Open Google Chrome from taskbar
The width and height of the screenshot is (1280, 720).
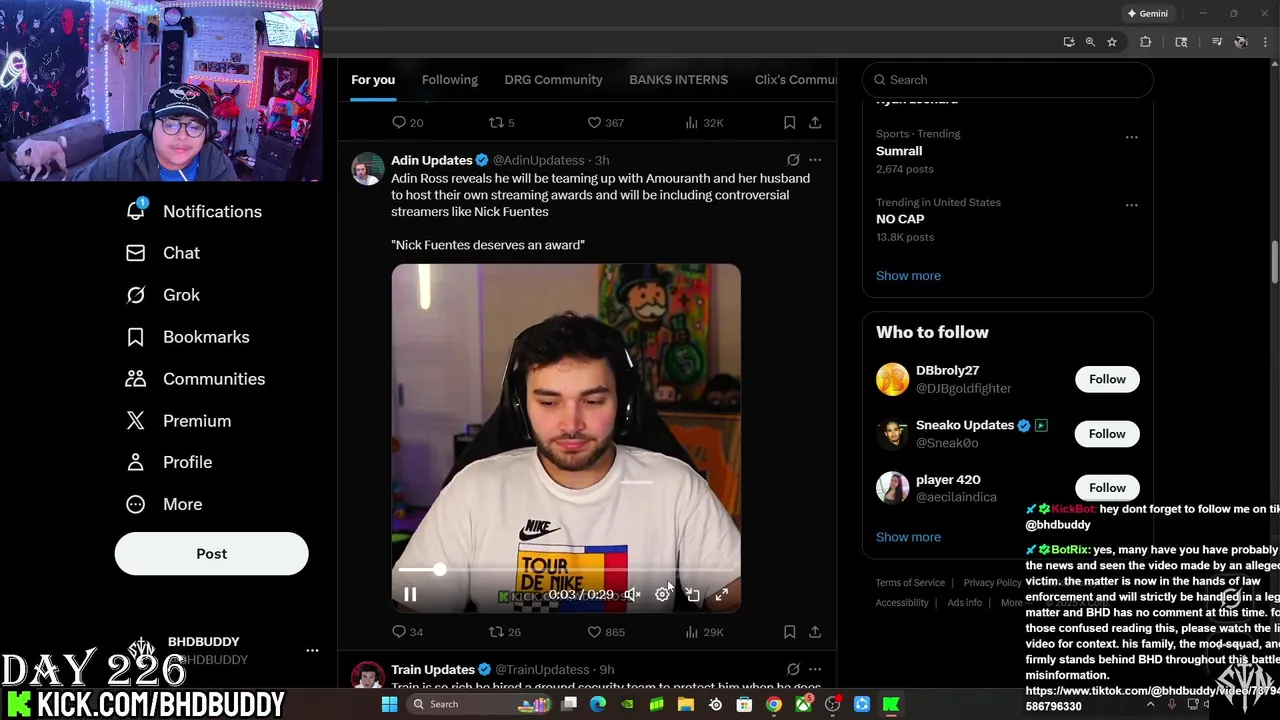coord(774,704)
